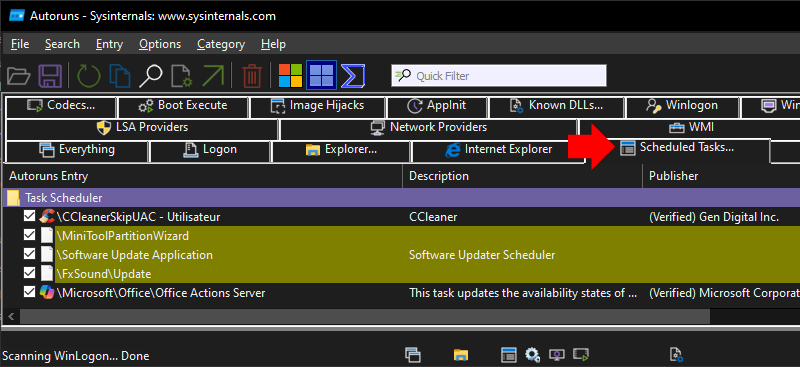Click the folder icon of the Task Scheduler group

pos(13,198)
